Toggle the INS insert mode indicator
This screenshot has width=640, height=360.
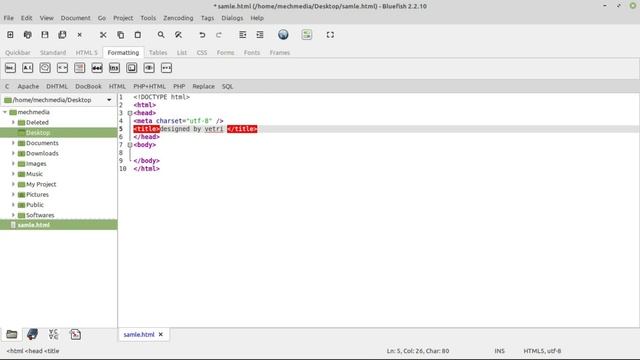pyautogui.click(x=500, y=351)
